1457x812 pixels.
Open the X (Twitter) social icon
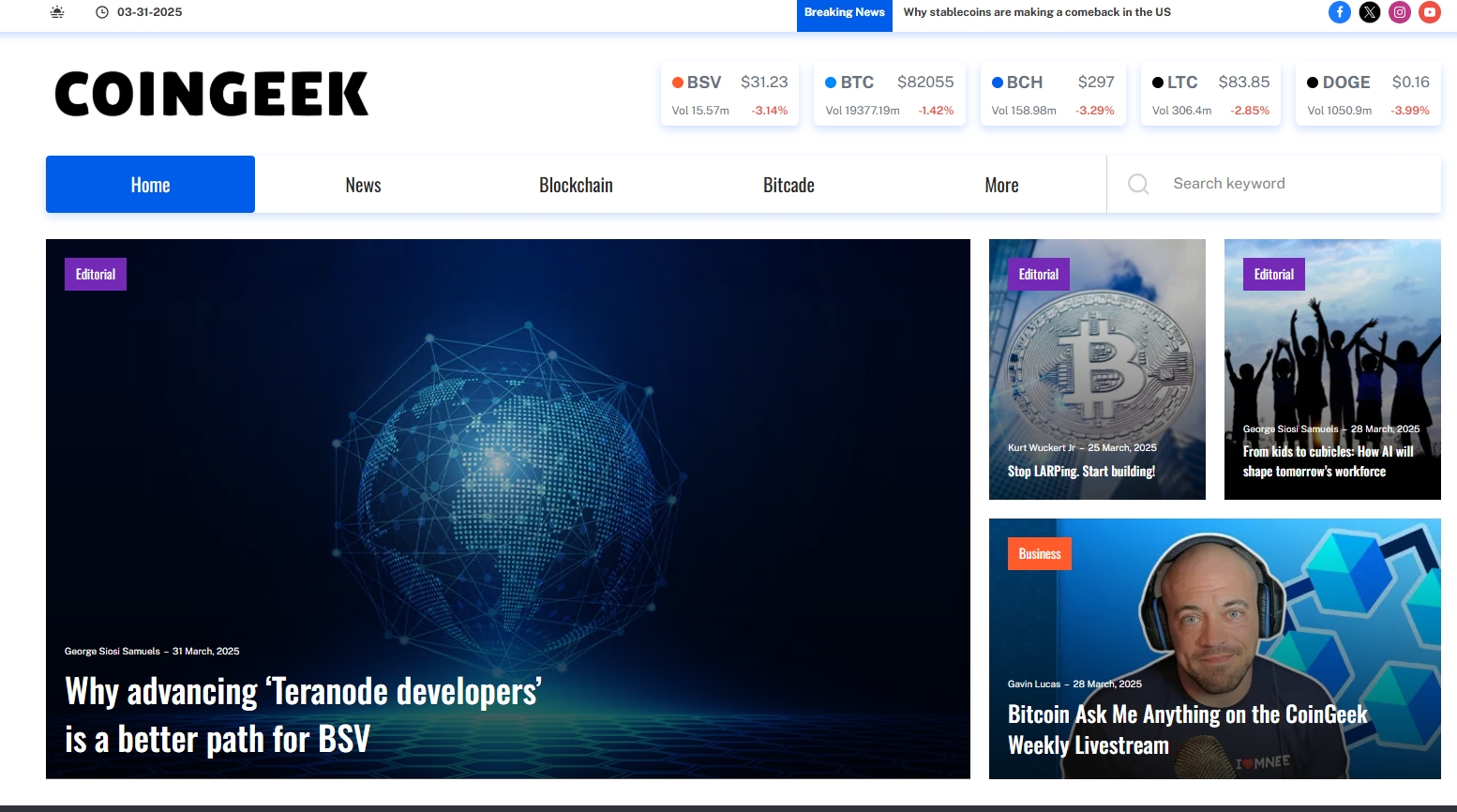[x=1369, y=12]
